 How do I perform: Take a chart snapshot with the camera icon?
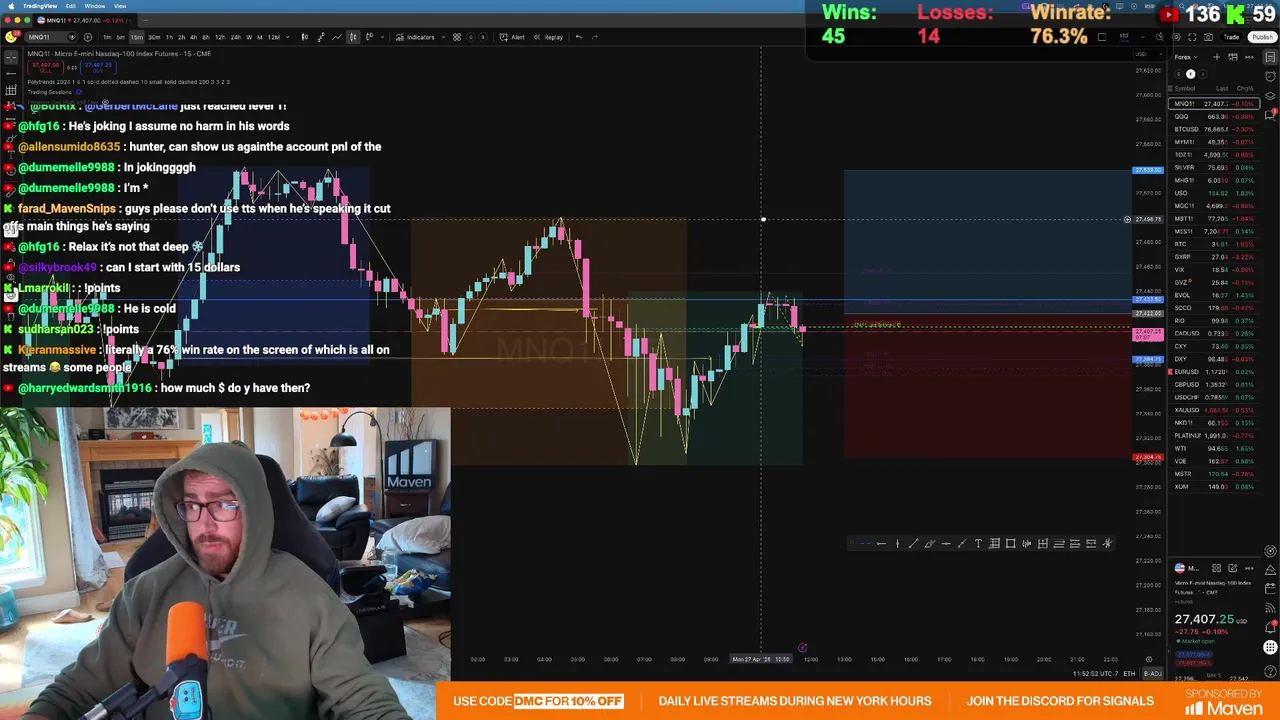[1208, 37]
